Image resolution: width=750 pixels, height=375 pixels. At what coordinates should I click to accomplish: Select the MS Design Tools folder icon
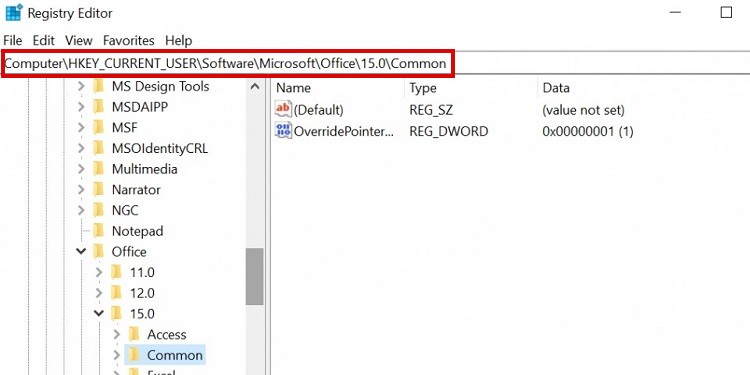click(x=99, y=86)
